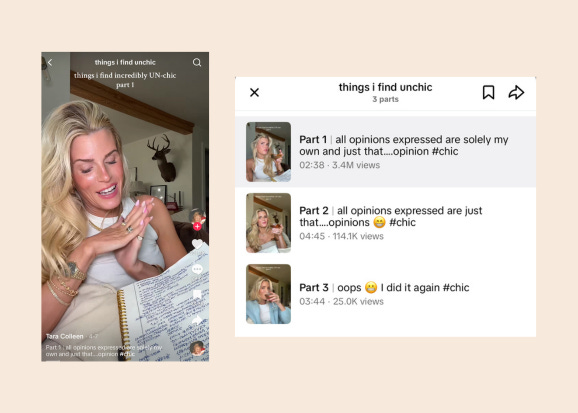The image size is (578, 413).
Task: Select Part 2 playlist entry
Action: 385,223
